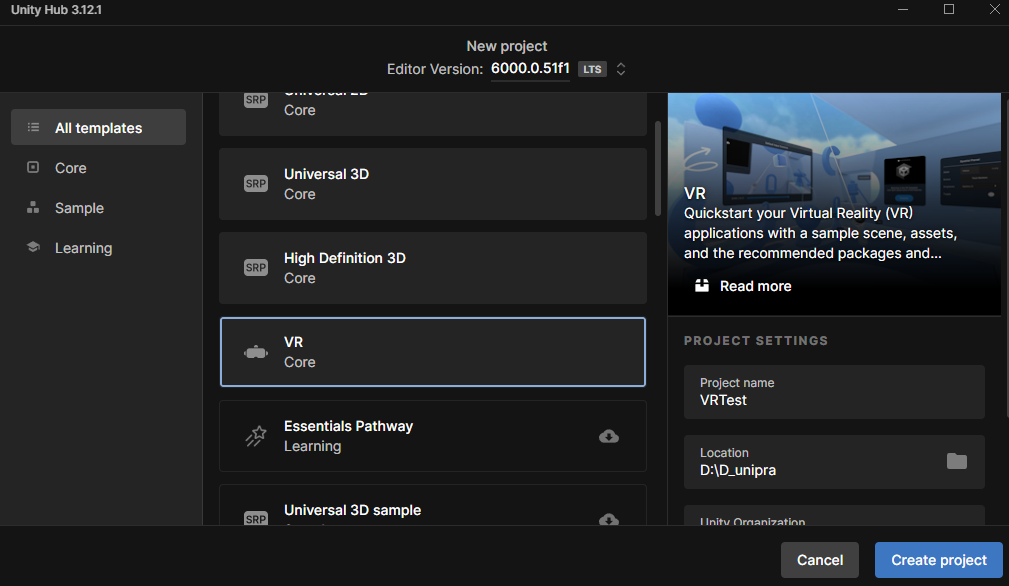Minimize the Unity Hub window
Image resolution: width=1009 pixels, height=586 pixels.
click(903, 10)
